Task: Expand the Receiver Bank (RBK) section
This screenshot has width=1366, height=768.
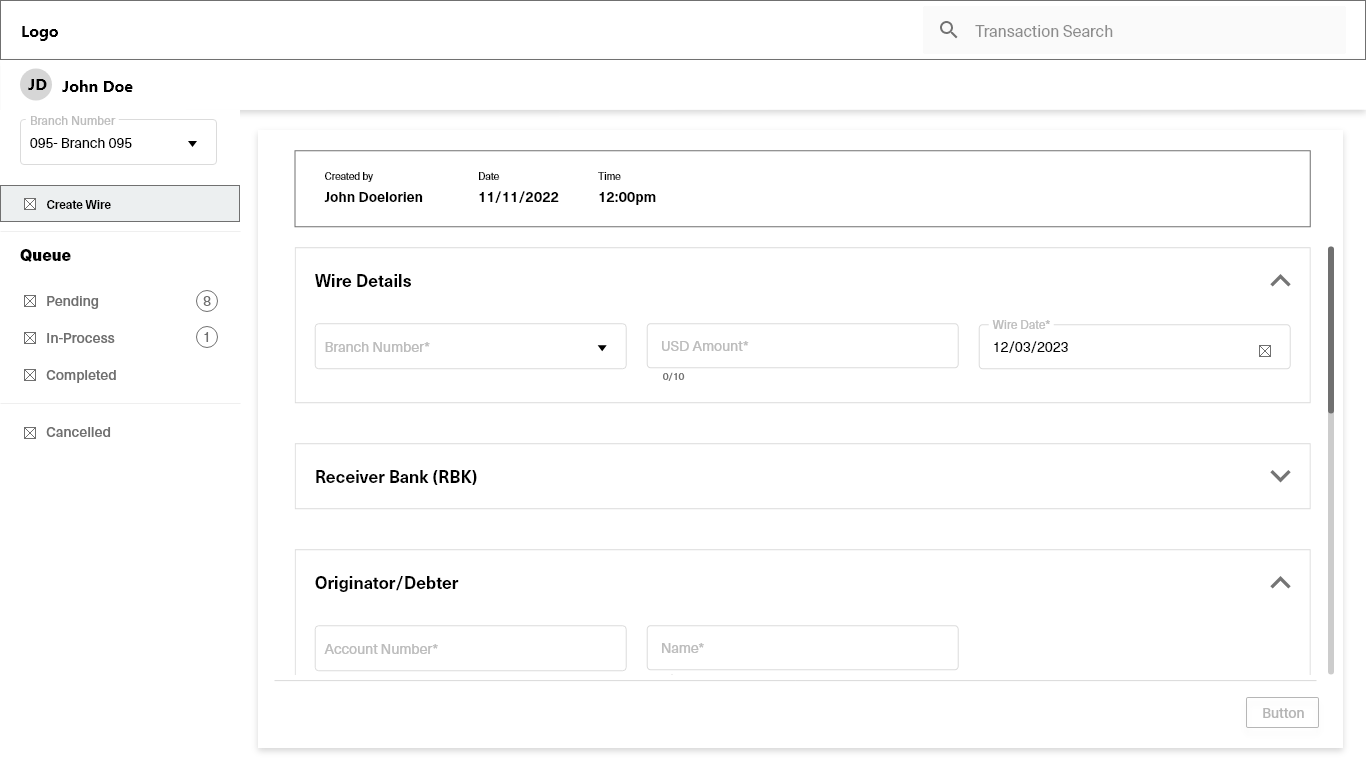Action: coord(1280,476)
